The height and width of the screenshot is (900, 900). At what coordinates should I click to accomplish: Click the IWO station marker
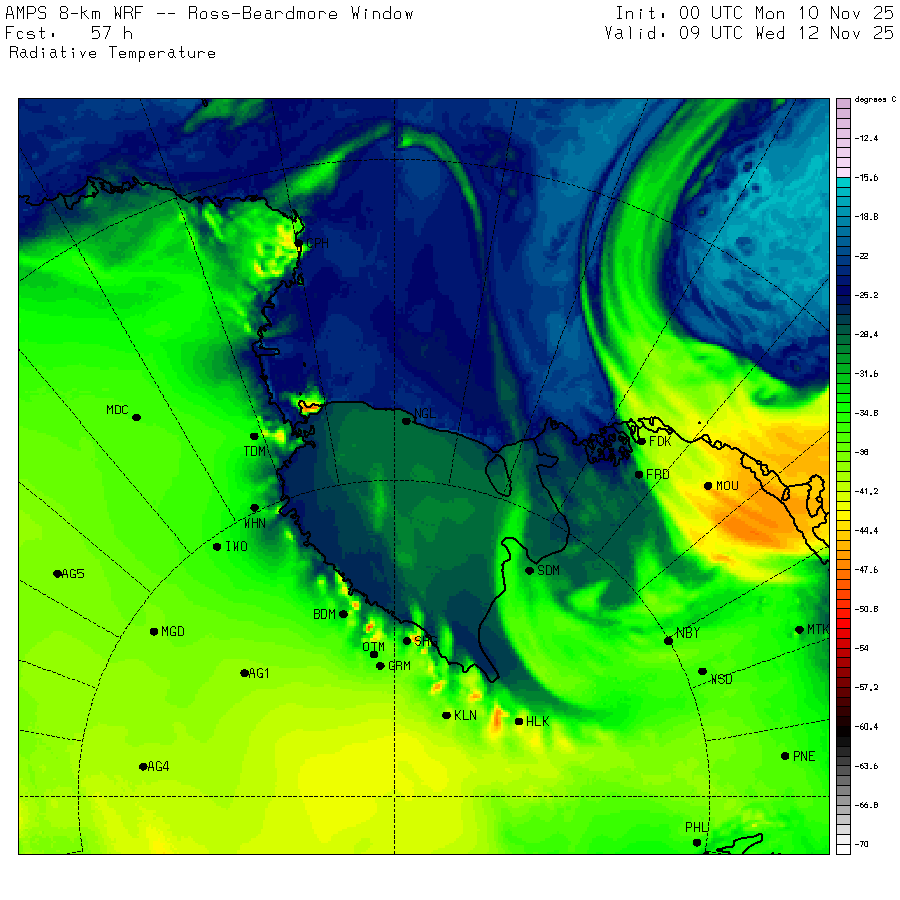(217, 547)
